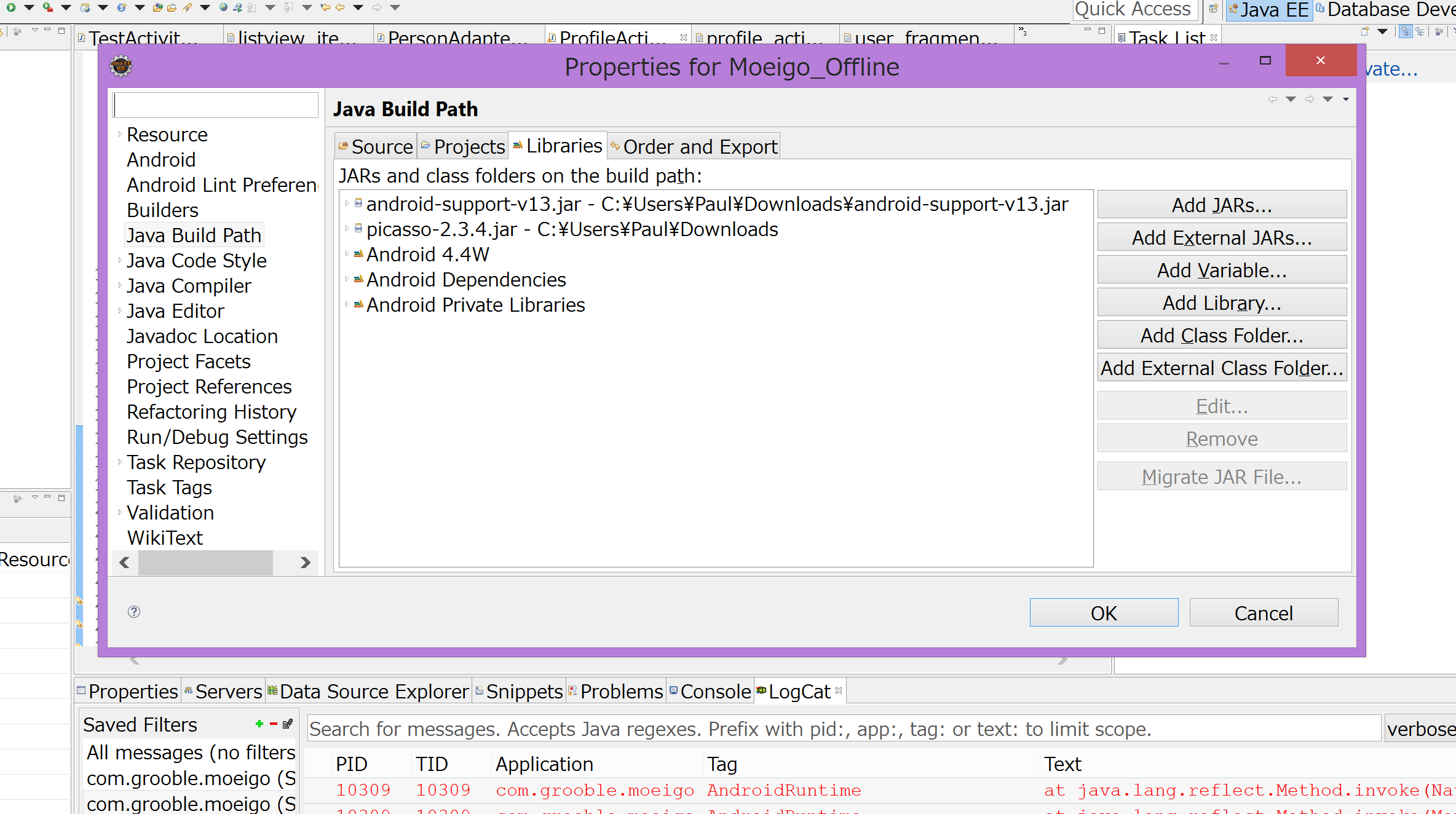Switch to the Source tab
Image resolution: width=1456 pixels, height=814 pixels.
click(376, 146)
